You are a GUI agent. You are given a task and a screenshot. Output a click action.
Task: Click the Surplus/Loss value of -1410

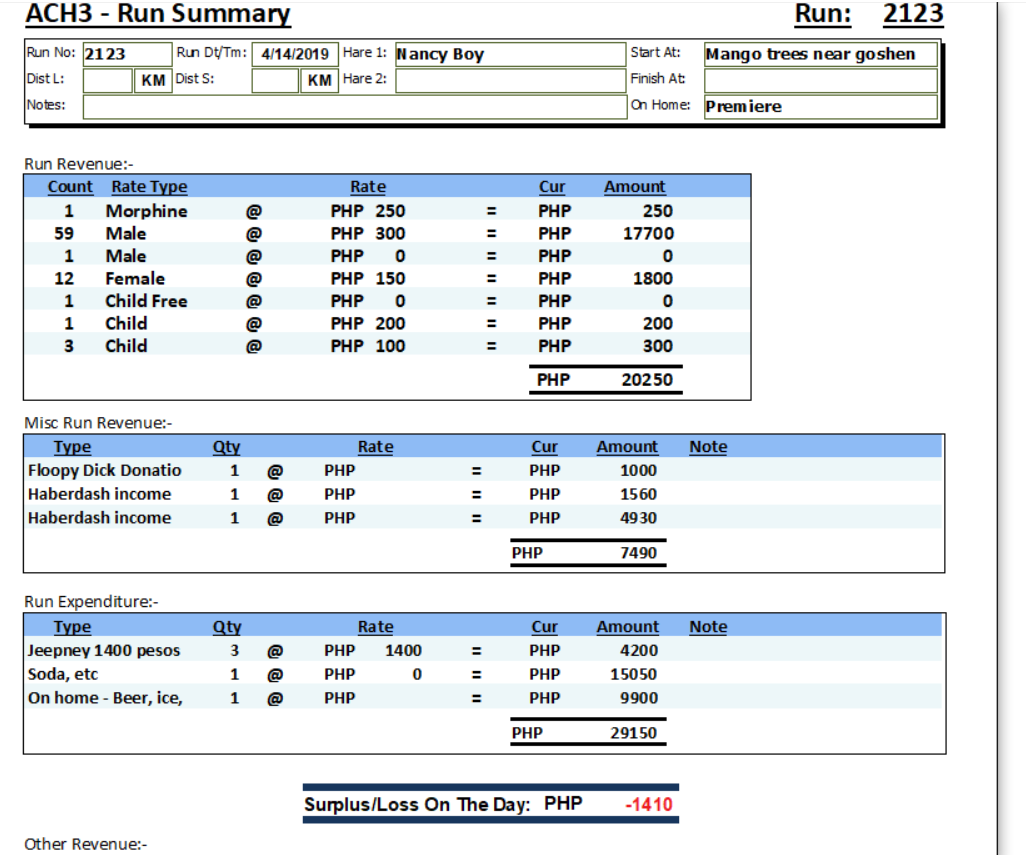(648, 805)
